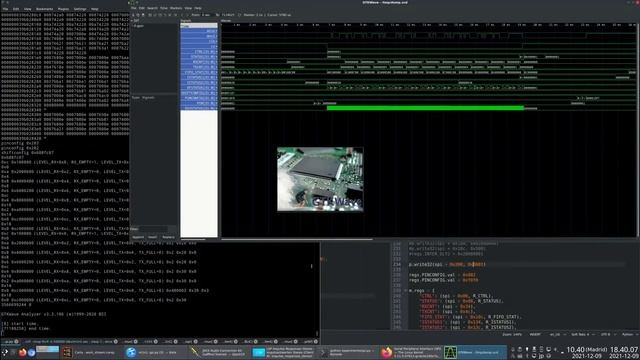Image resolution: width=640 pixels, height=360 pixels.
Task: Click the To time input field
Action: coord(228,15)
